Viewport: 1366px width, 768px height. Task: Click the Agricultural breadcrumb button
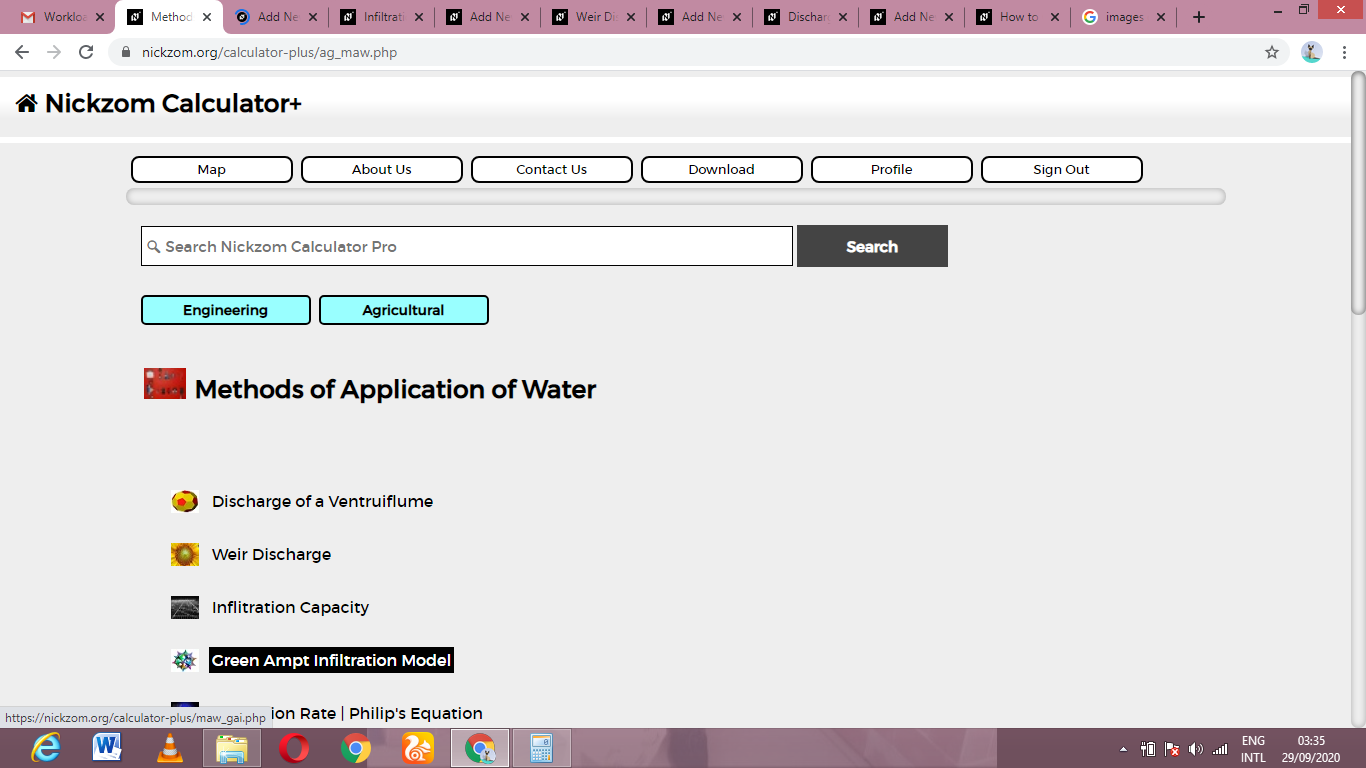pyautogui.click(x=404, y=310)
